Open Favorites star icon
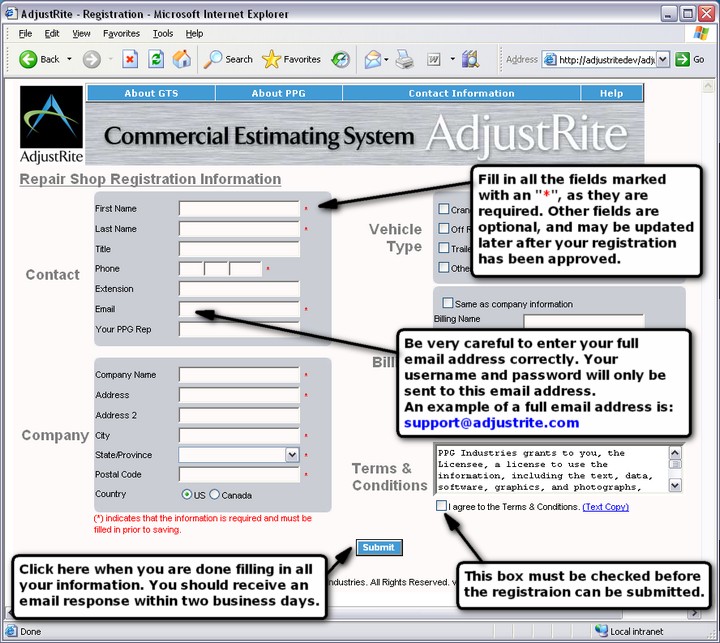The image size is (720, 643). (271, 59)
